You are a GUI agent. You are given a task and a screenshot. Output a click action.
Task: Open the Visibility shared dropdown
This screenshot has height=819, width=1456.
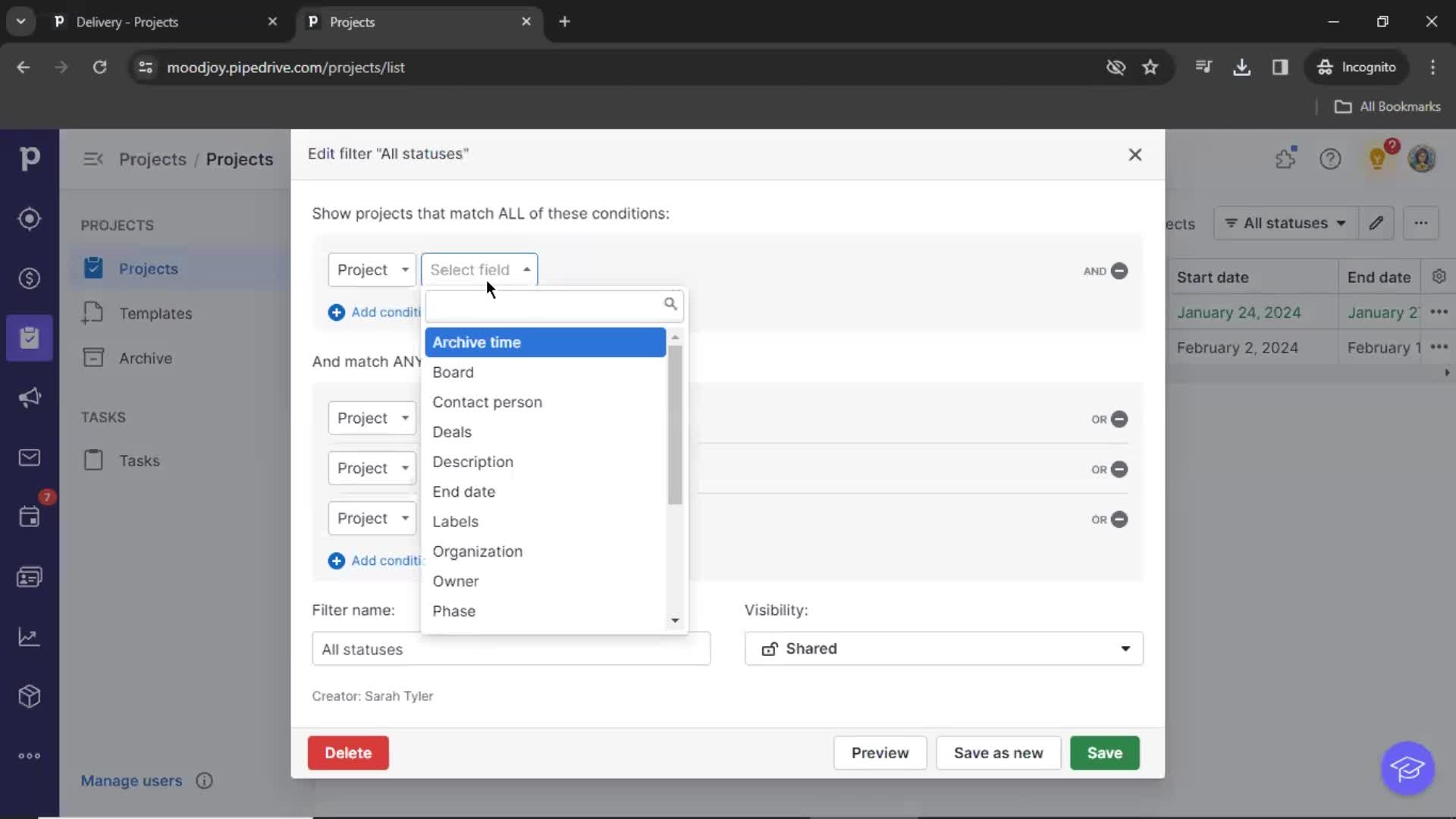pyautogui.click(x=944, y=648)
